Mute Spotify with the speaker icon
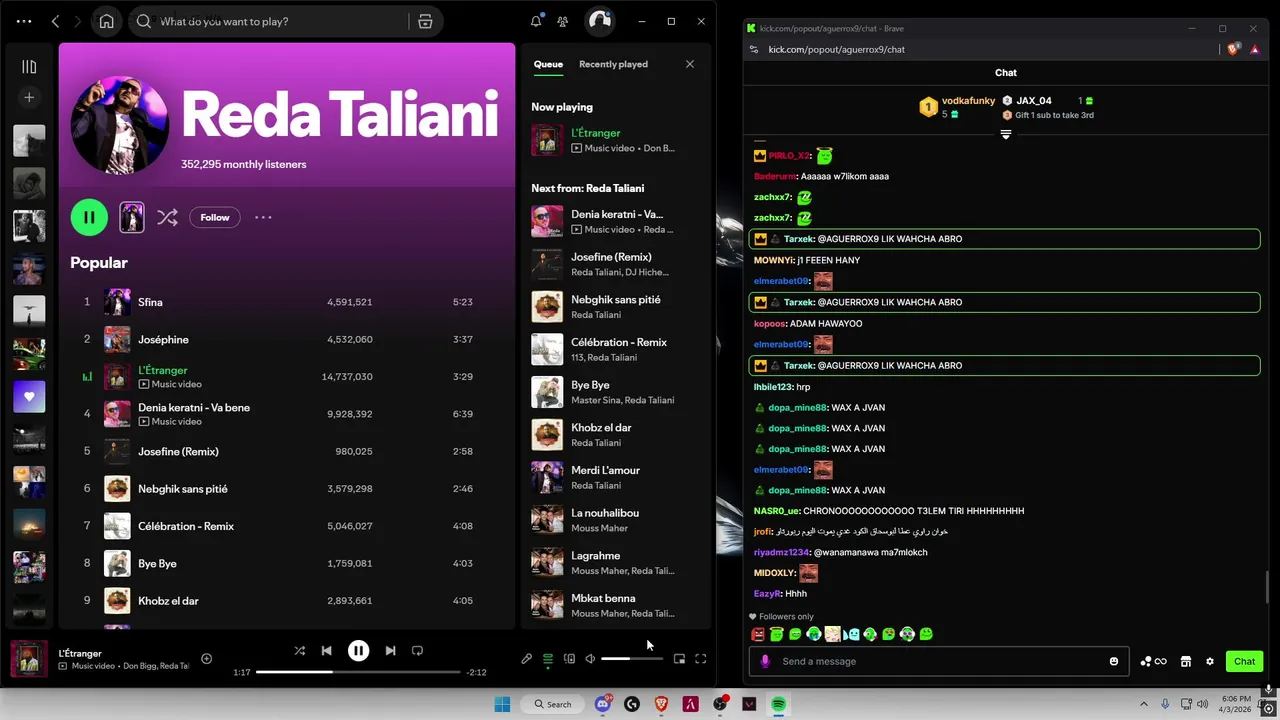Screen dimensions: 1280x720 pyautogui.click(x=590, y=658)
